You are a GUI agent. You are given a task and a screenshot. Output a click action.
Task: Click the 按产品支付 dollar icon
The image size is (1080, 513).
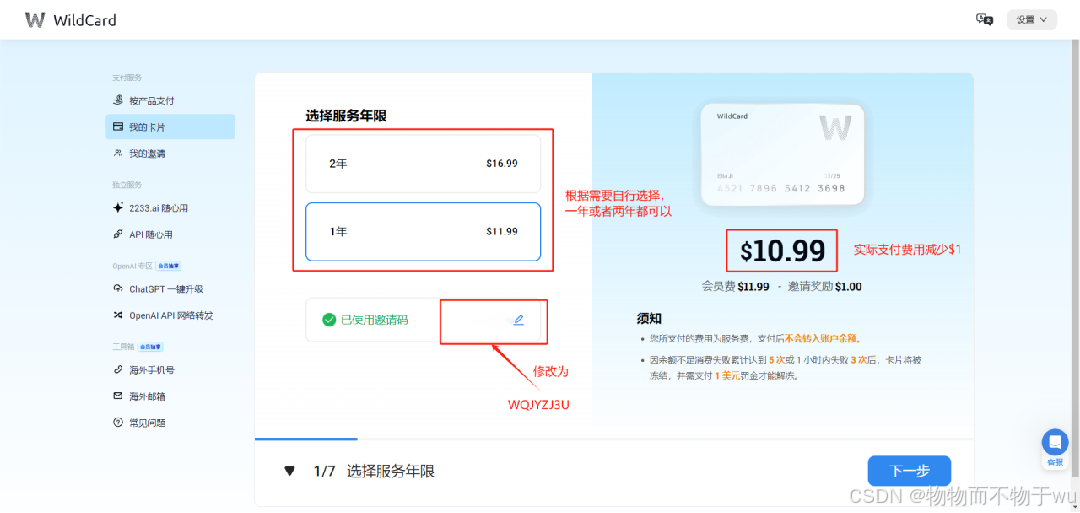(117, 101)
